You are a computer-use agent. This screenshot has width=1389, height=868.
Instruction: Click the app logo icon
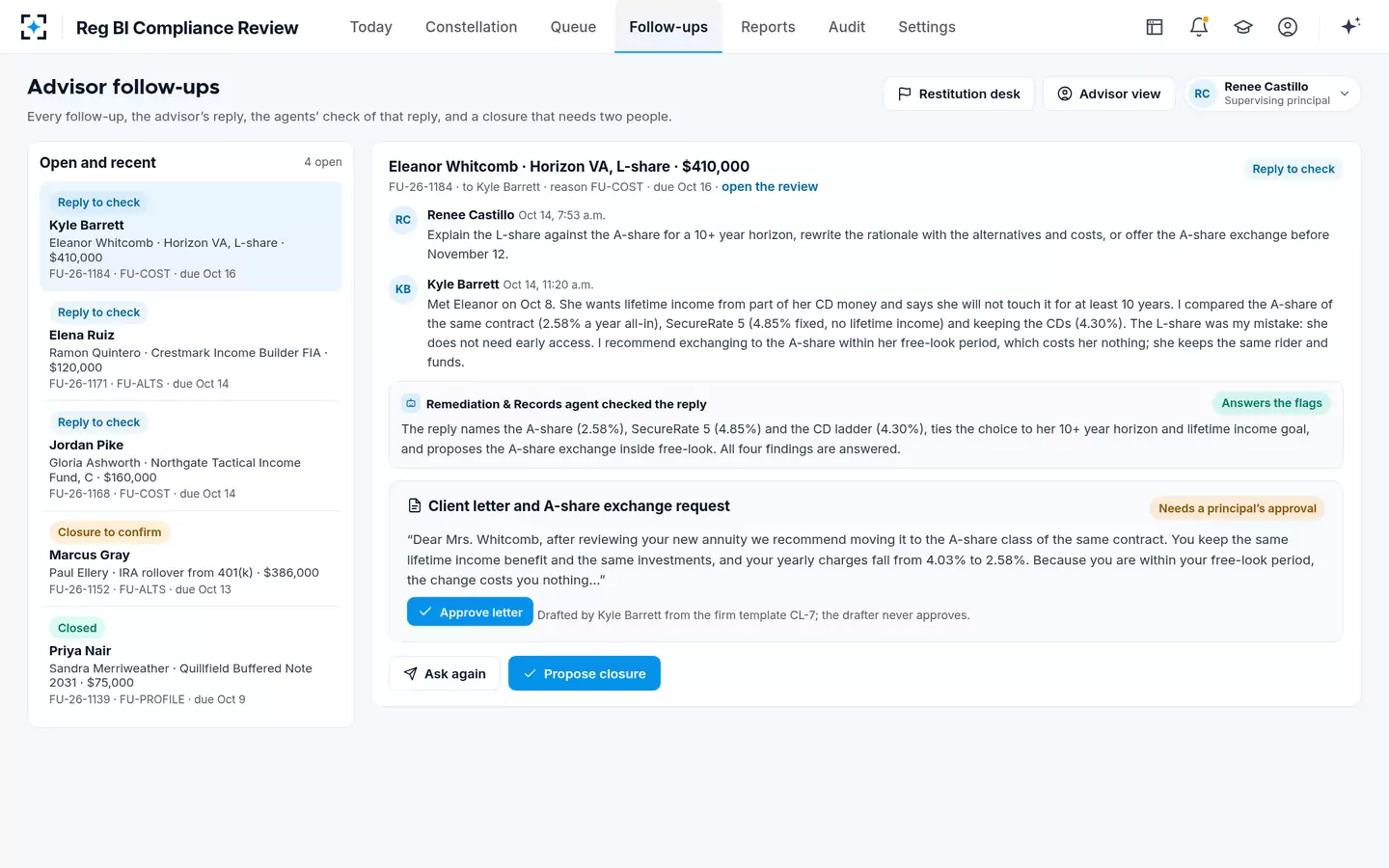(34, 27)
